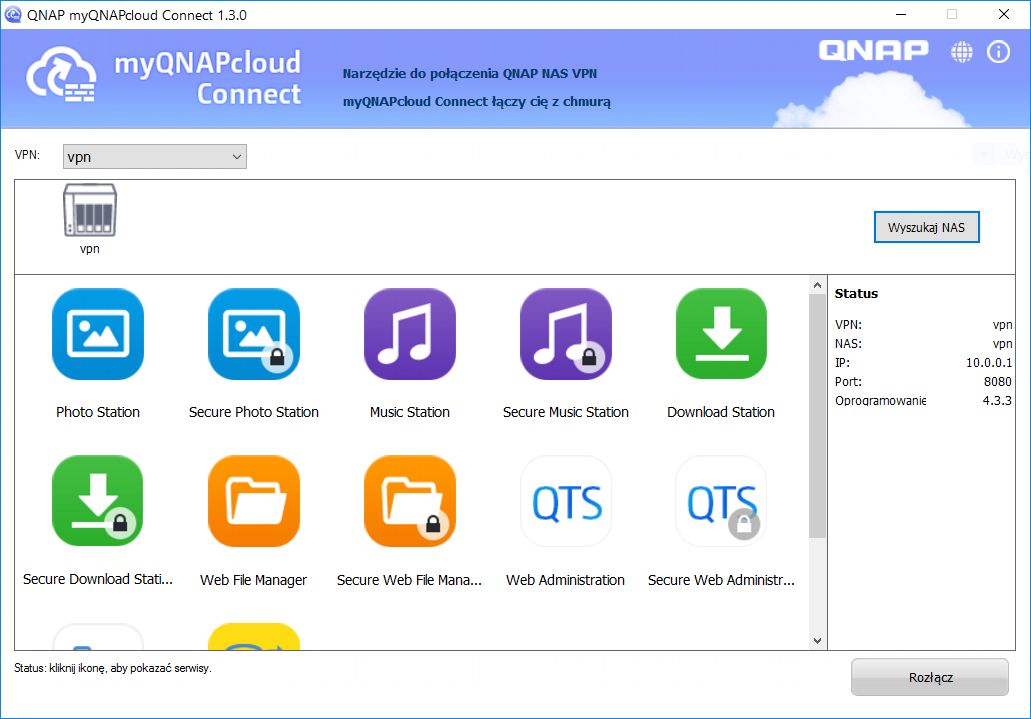Click the Download Station label
Image resolution: width=1031 pixels, height=719 pixels.
(x=721, y=412)
